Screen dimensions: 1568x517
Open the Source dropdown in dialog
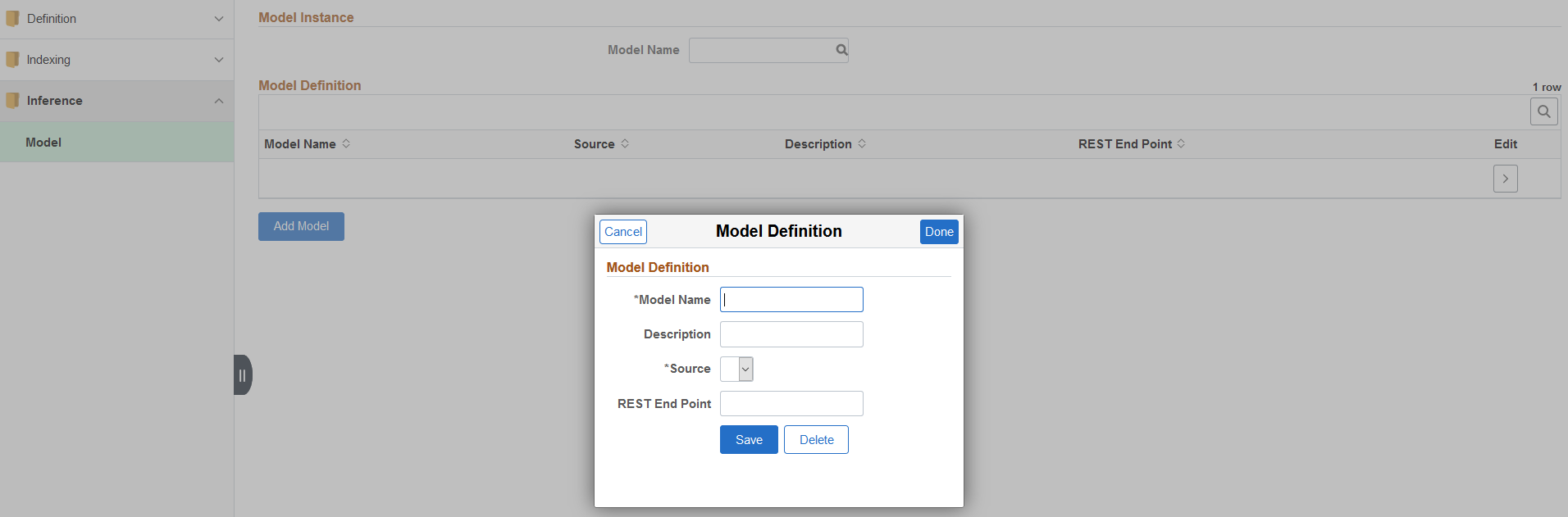click(736, 370)
